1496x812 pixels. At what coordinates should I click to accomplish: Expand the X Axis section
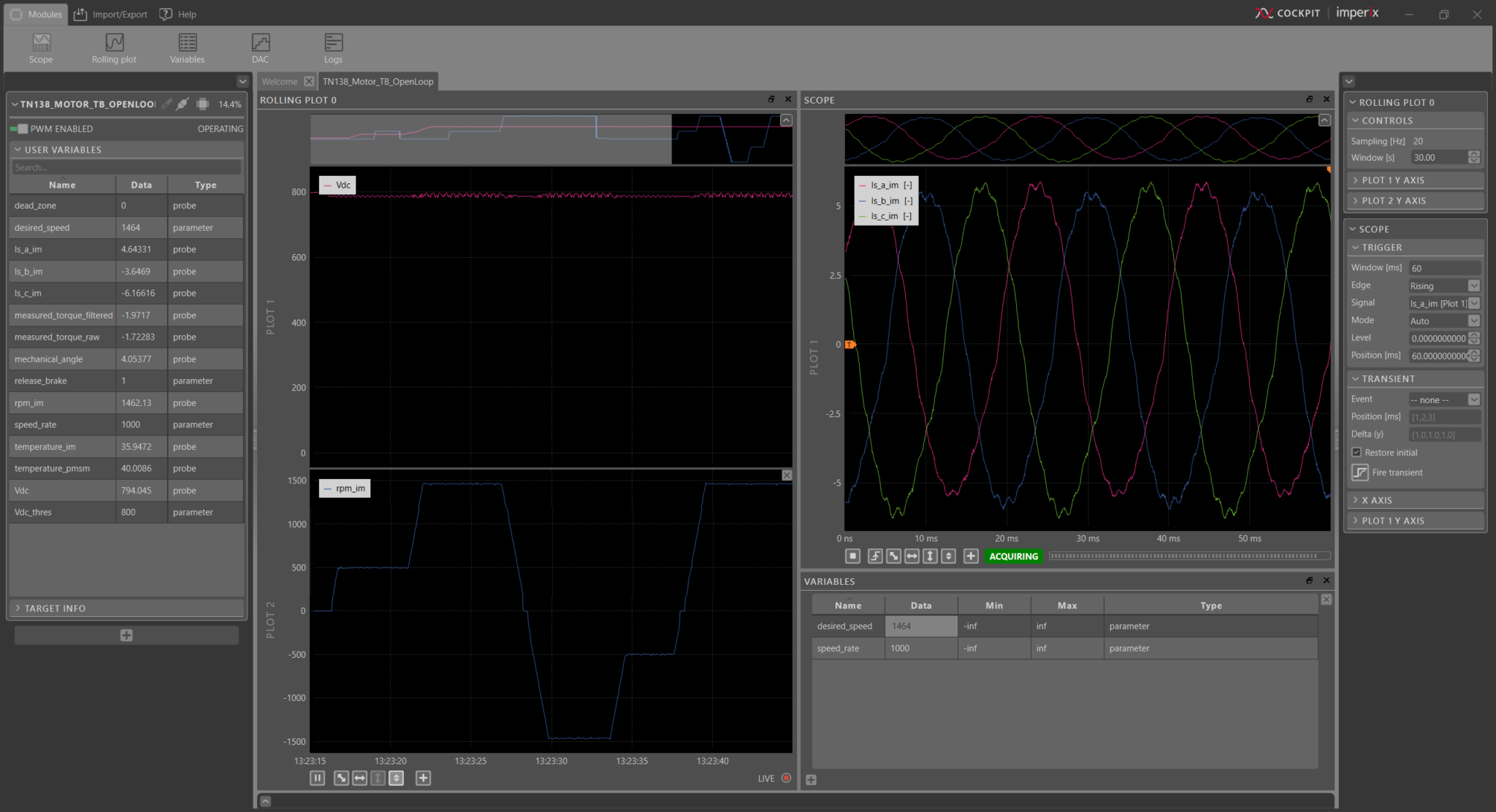pyautogui.click(x=1415, y=500)
